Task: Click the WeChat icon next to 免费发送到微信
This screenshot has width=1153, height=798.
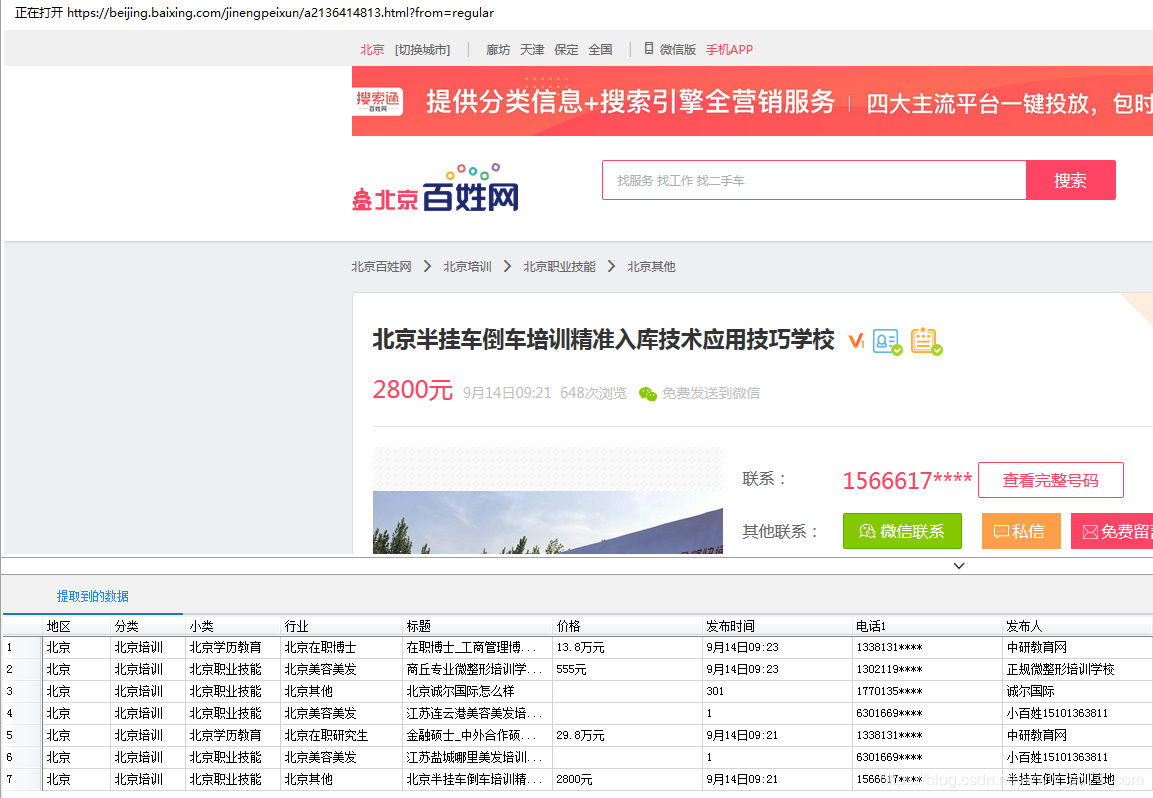Action: pyautogui.click(x=646, y=393)
